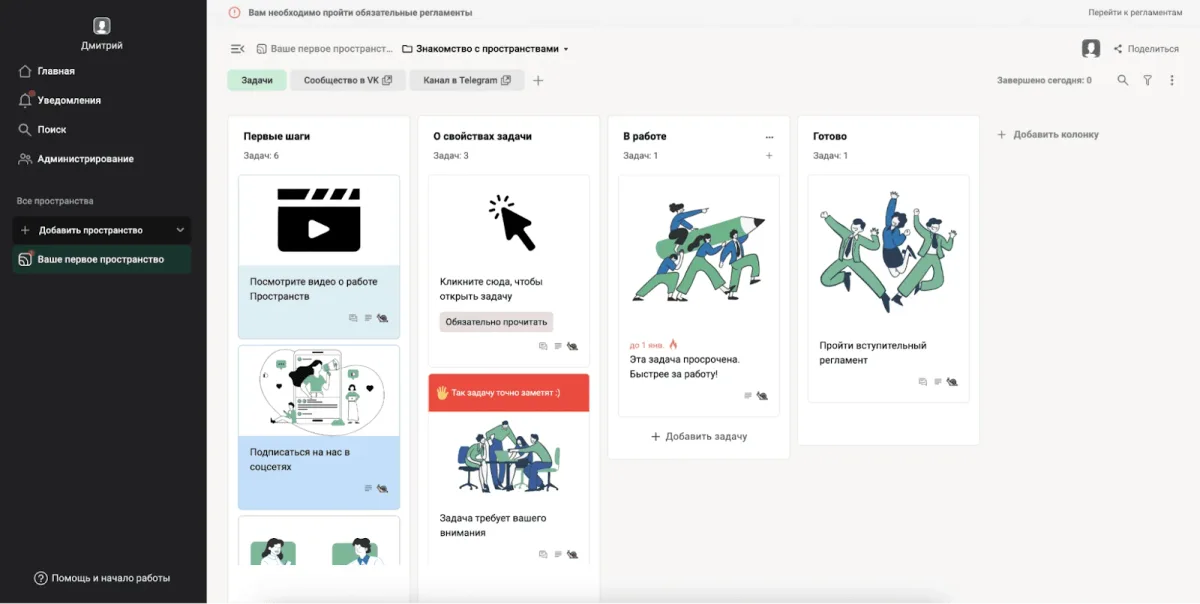
Task: Switch to the «Сообщество в VK» tab
Action: point(347,80)
